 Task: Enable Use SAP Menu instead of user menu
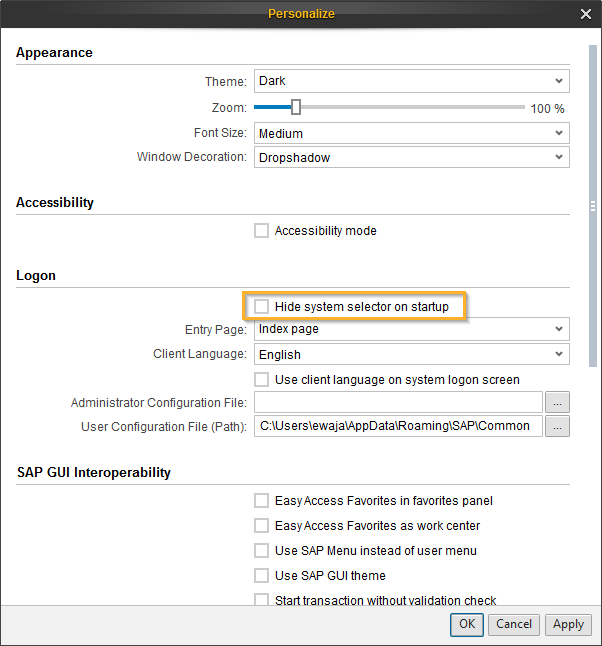(x=262, y=551)
